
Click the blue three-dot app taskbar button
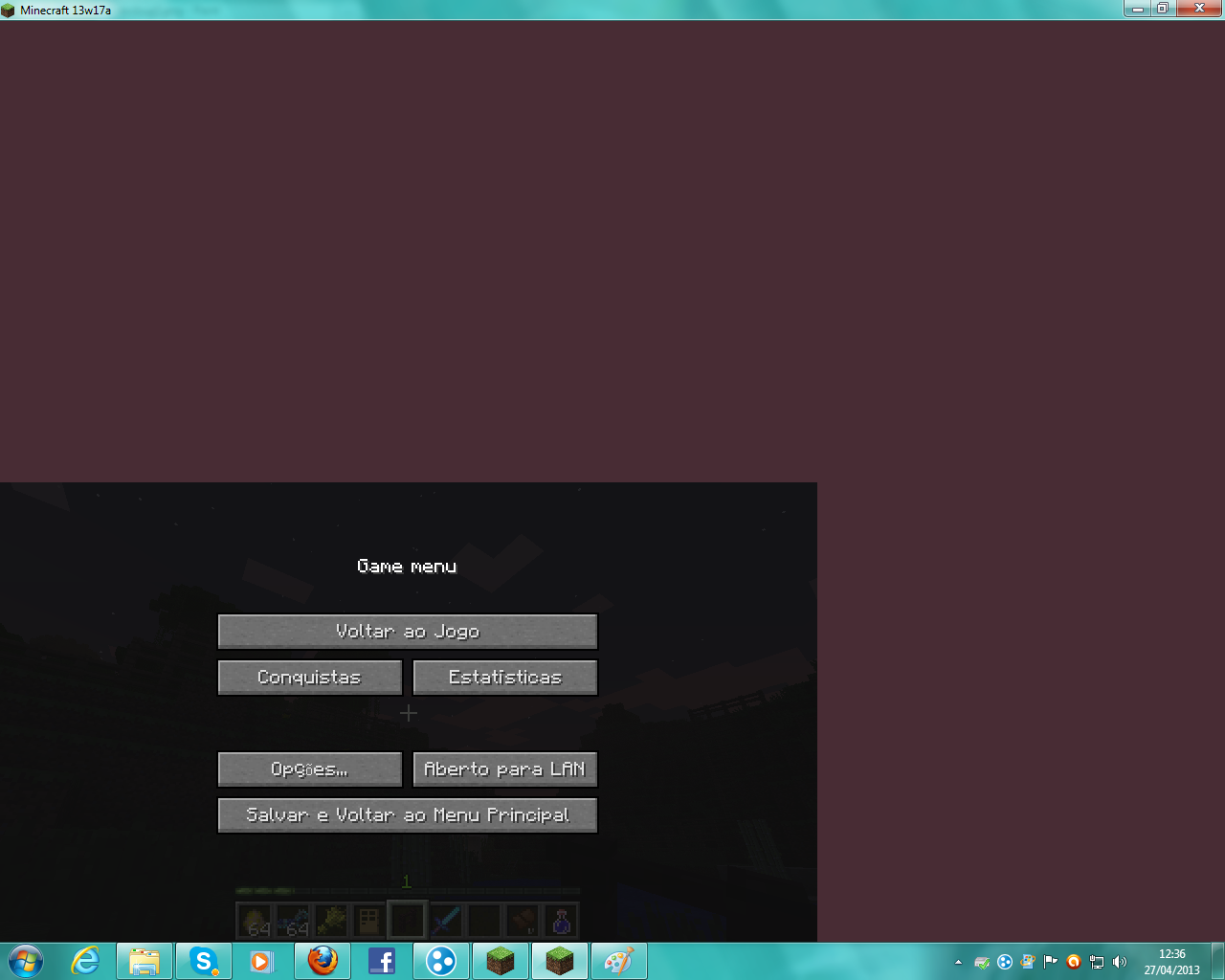pyautogui.click(x=441, y=961)
